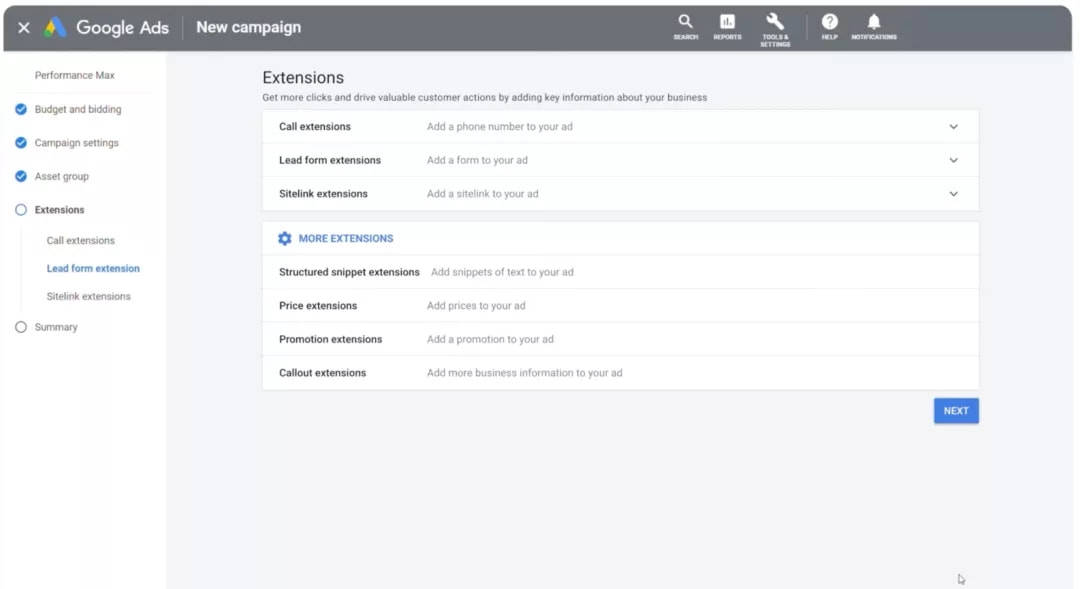Open the MORE EXTENSIONS link

pyautogui.click(x=346, y=239)
